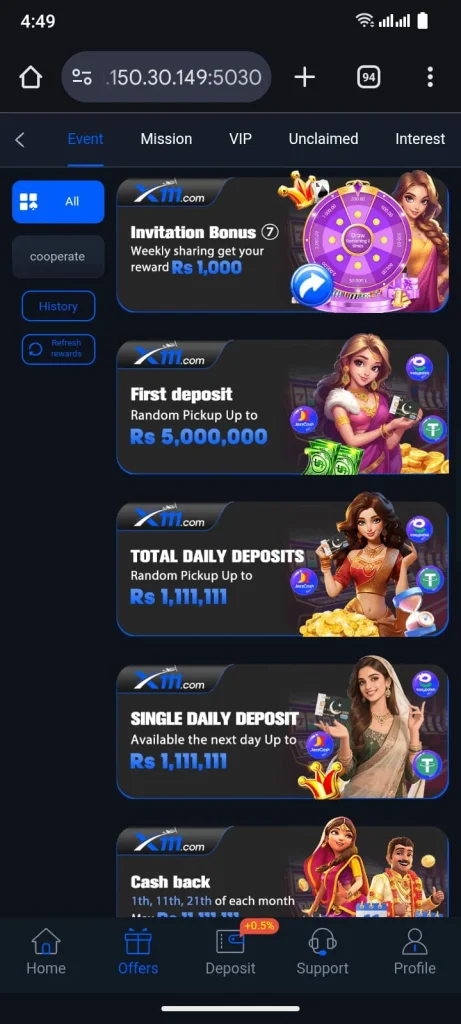Open Home from the bottom navigation
The width and height of the screenshot is (461, 1024).
pos(46,952)
